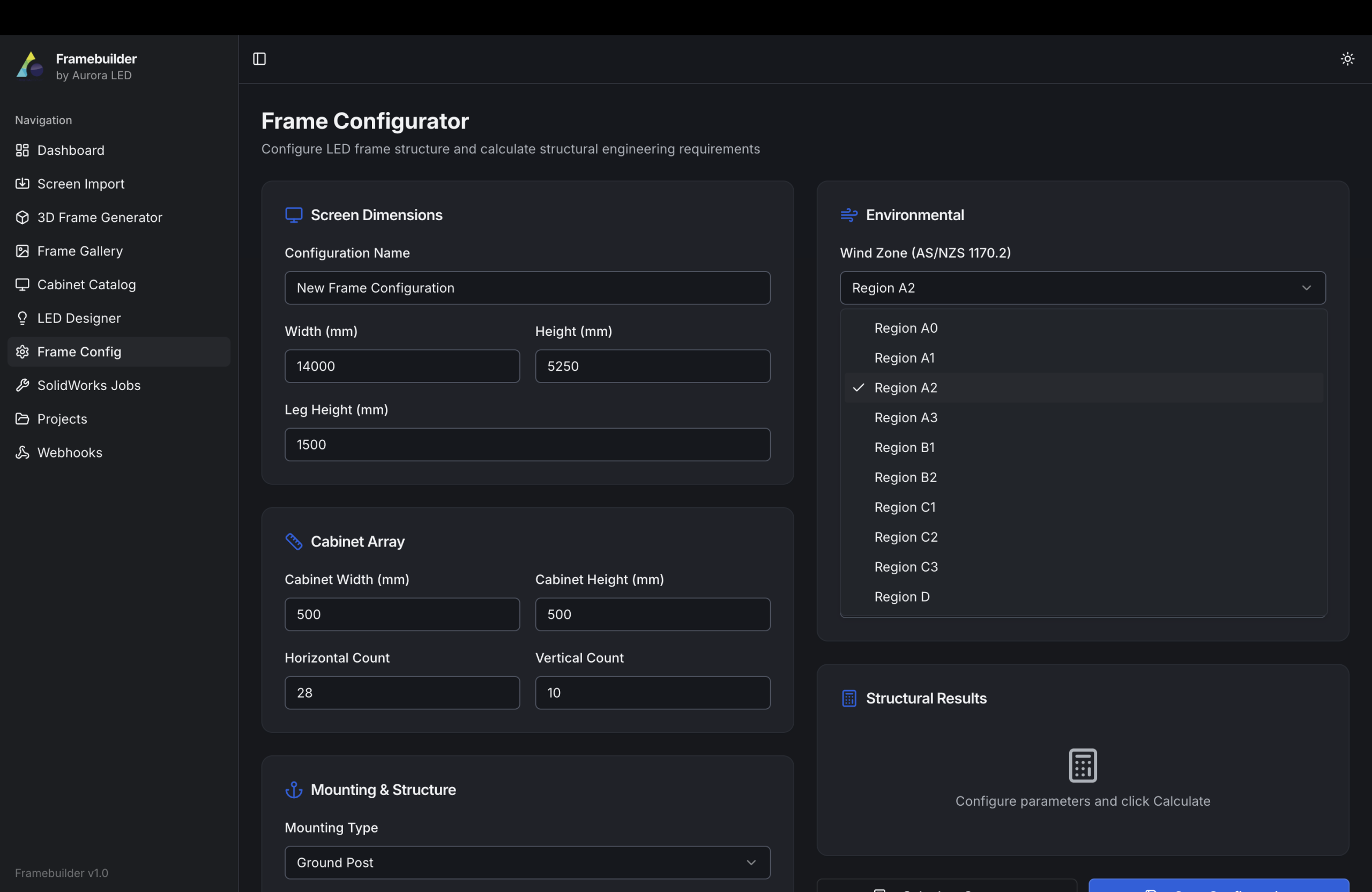Switch to light mode with the sun icon

pos(1347,58)
